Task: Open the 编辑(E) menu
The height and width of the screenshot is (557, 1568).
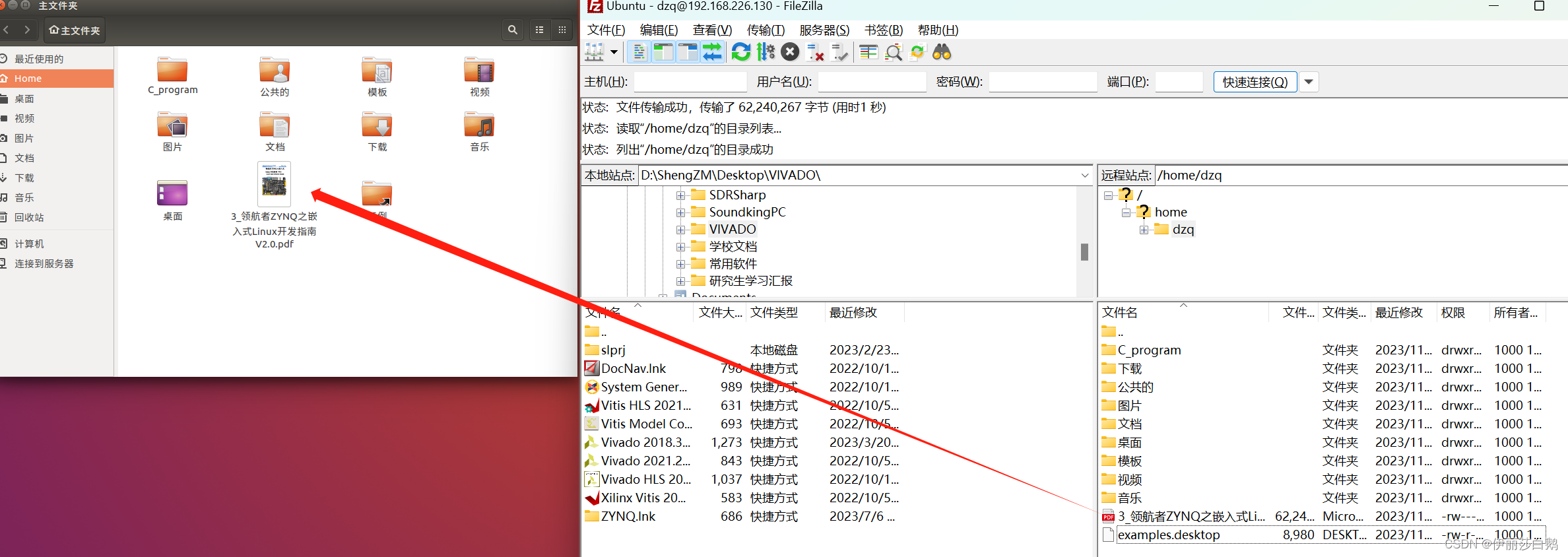Action: coord(659,30)
